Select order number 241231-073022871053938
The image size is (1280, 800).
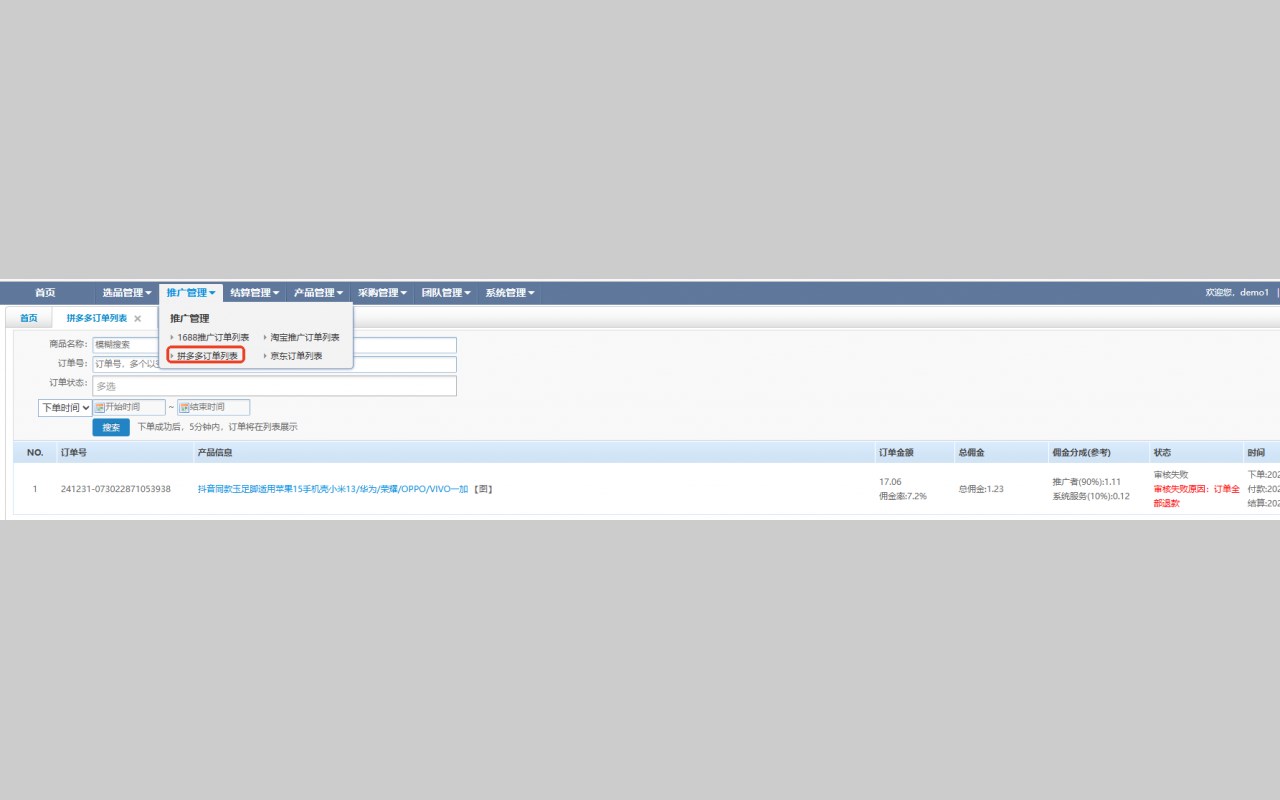click(116, 489)
